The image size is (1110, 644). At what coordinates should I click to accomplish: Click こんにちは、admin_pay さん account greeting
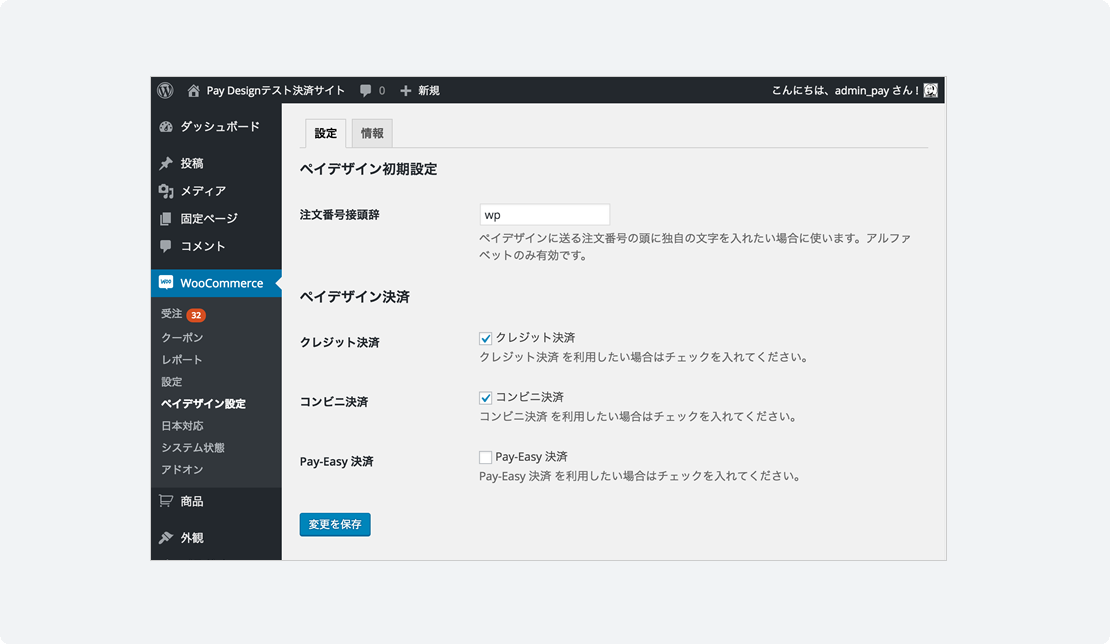point(845,91)
